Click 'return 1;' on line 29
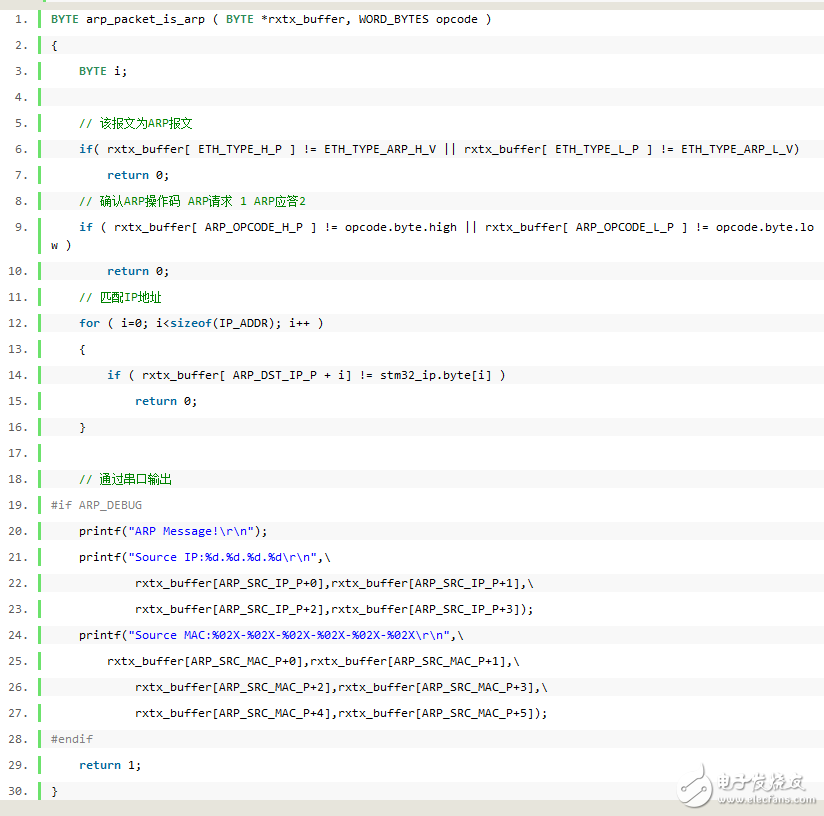This screenshot has height=816, width=824. tap(110, 765)
